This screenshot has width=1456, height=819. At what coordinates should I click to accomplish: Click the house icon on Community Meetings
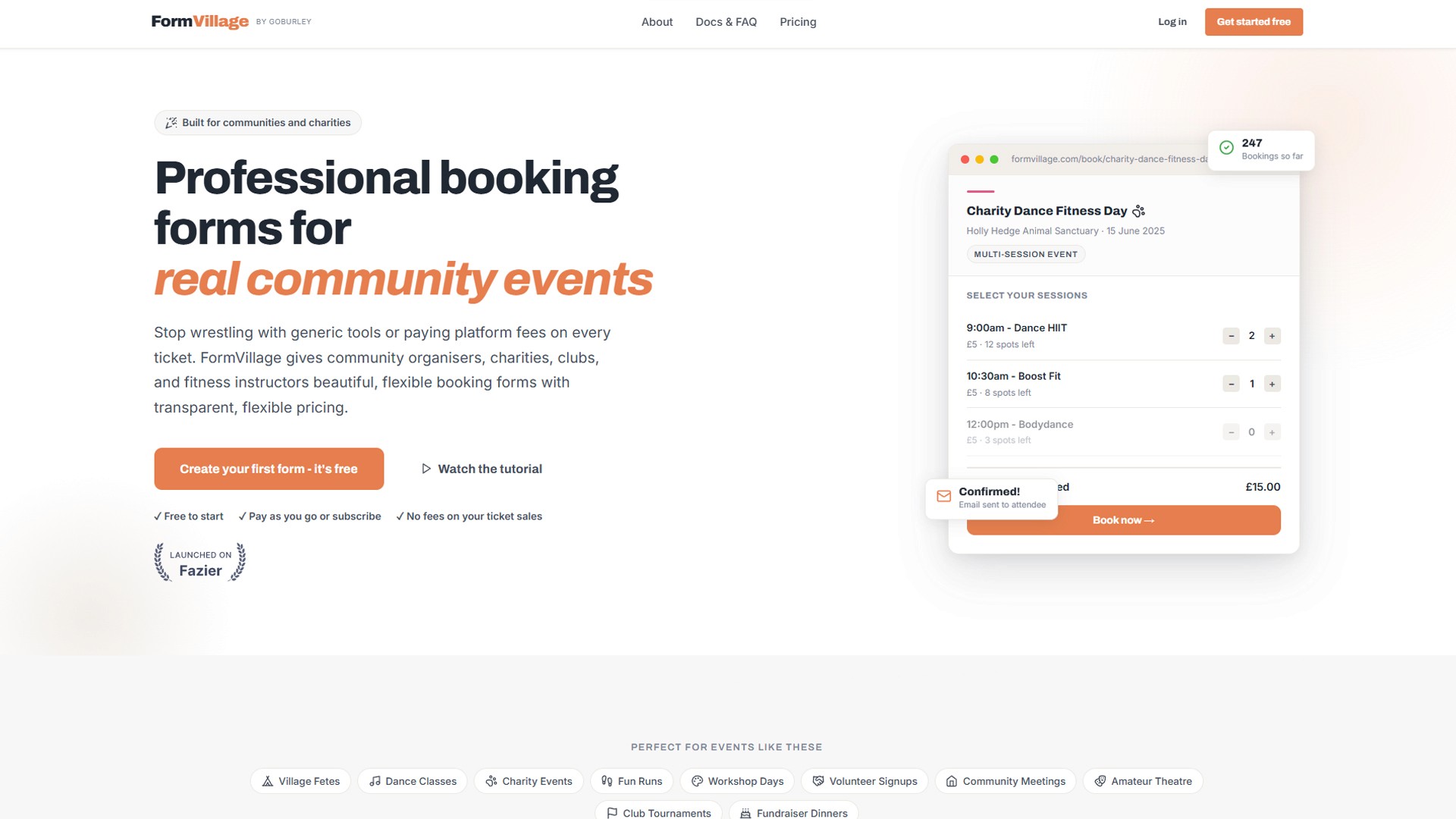pos(951,781)
